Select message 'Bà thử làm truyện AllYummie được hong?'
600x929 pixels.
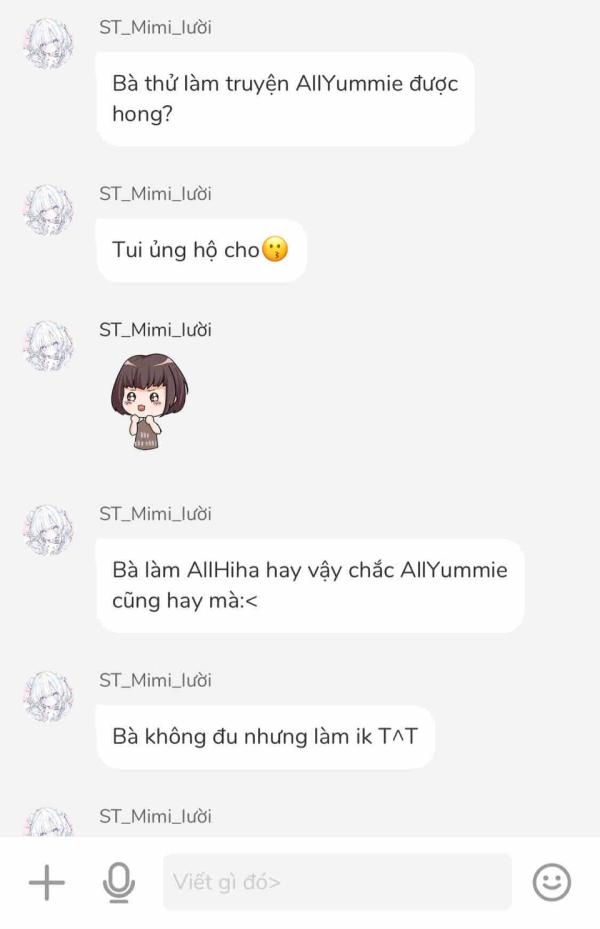285,99
